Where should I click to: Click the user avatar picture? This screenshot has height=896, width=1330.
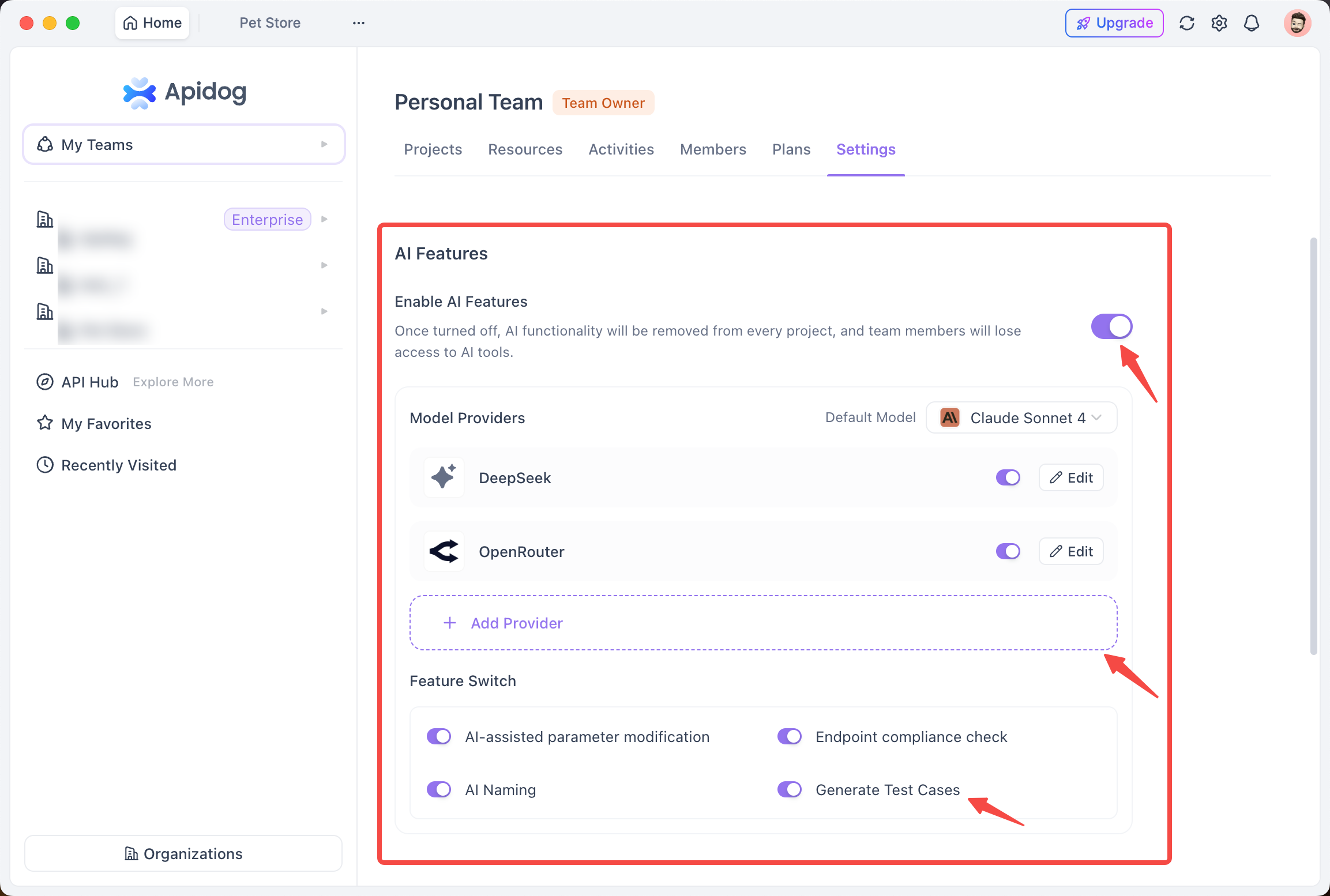tap(1297, 23)
